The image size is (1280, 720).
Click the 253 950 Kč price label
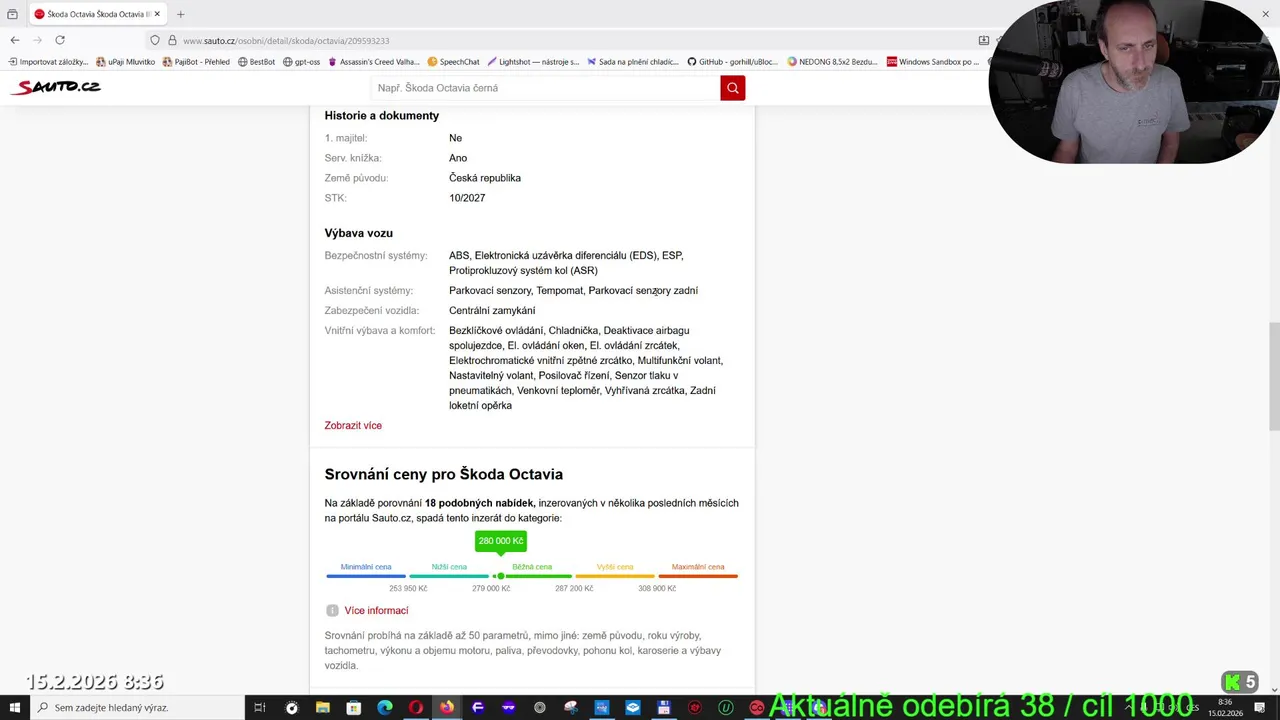tap(408, 588)
